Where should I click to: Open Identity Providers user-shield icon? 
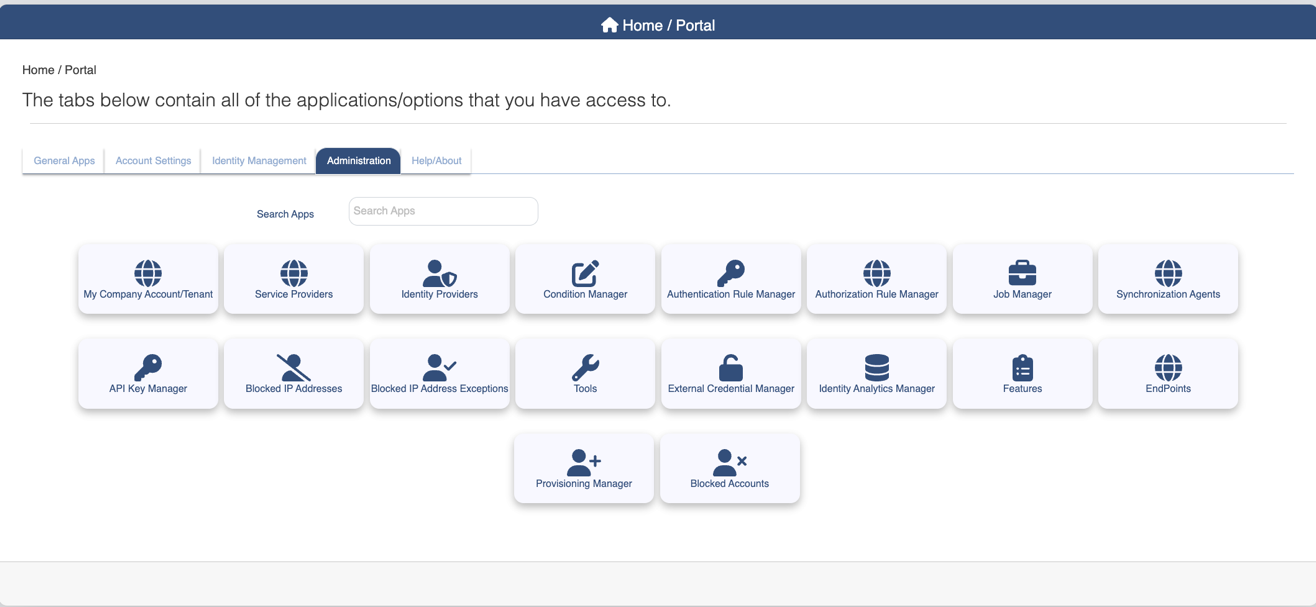(x=440, y=272)
